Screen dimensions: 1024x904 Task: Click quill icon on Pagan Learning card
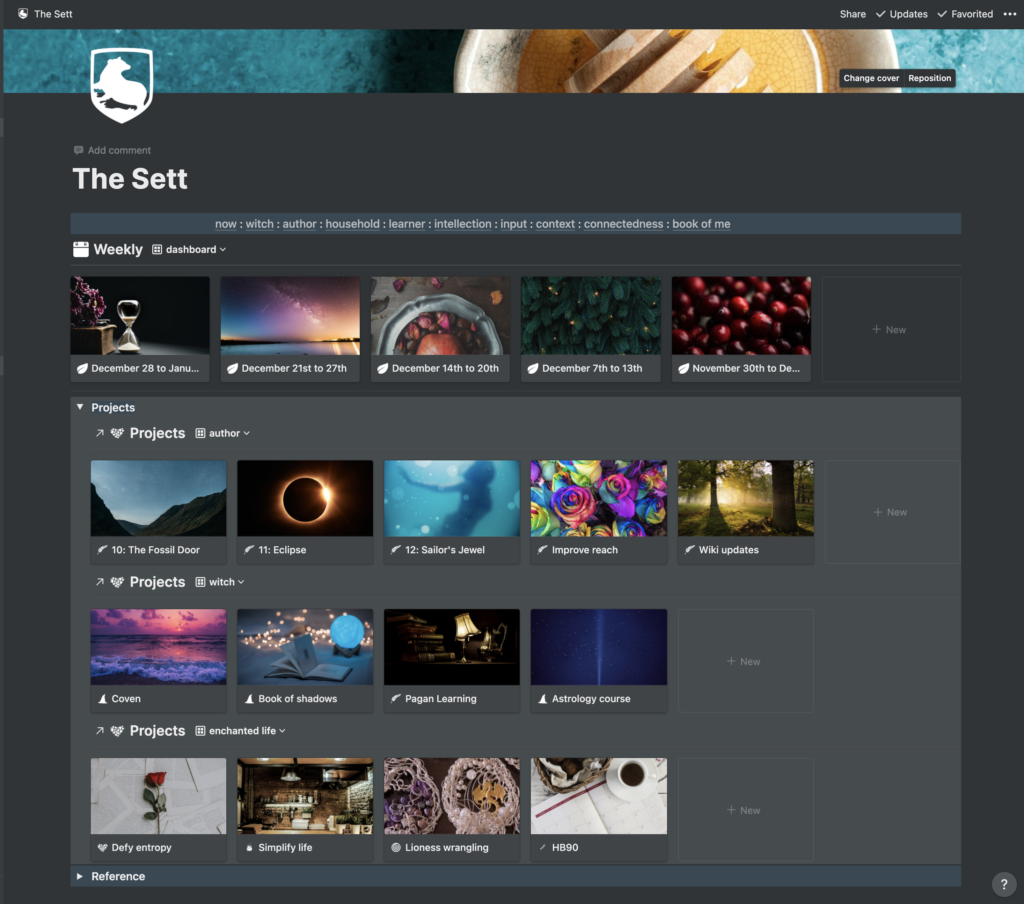coord(396,699)
